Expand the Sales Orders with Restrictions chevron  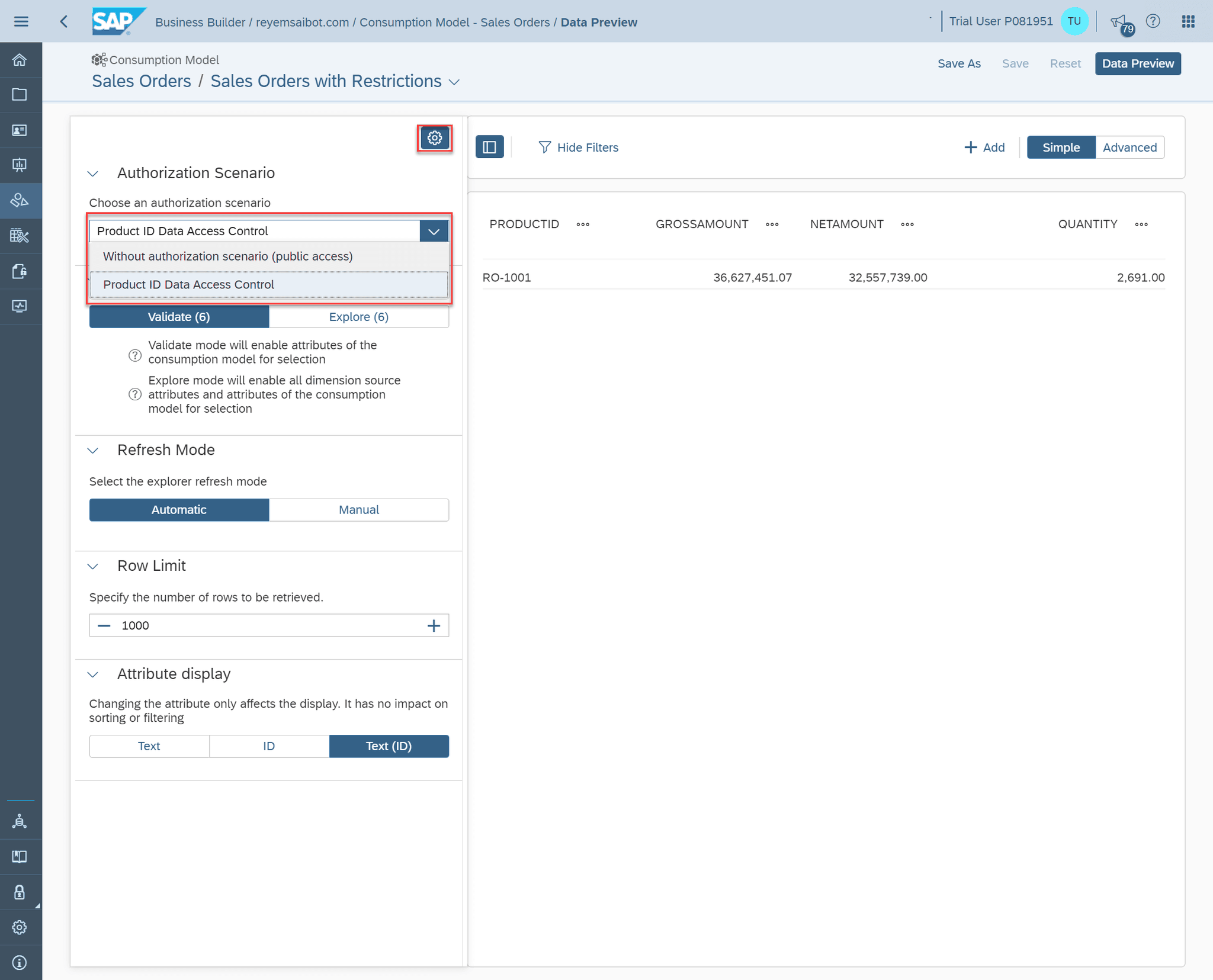tap(454, 82)
